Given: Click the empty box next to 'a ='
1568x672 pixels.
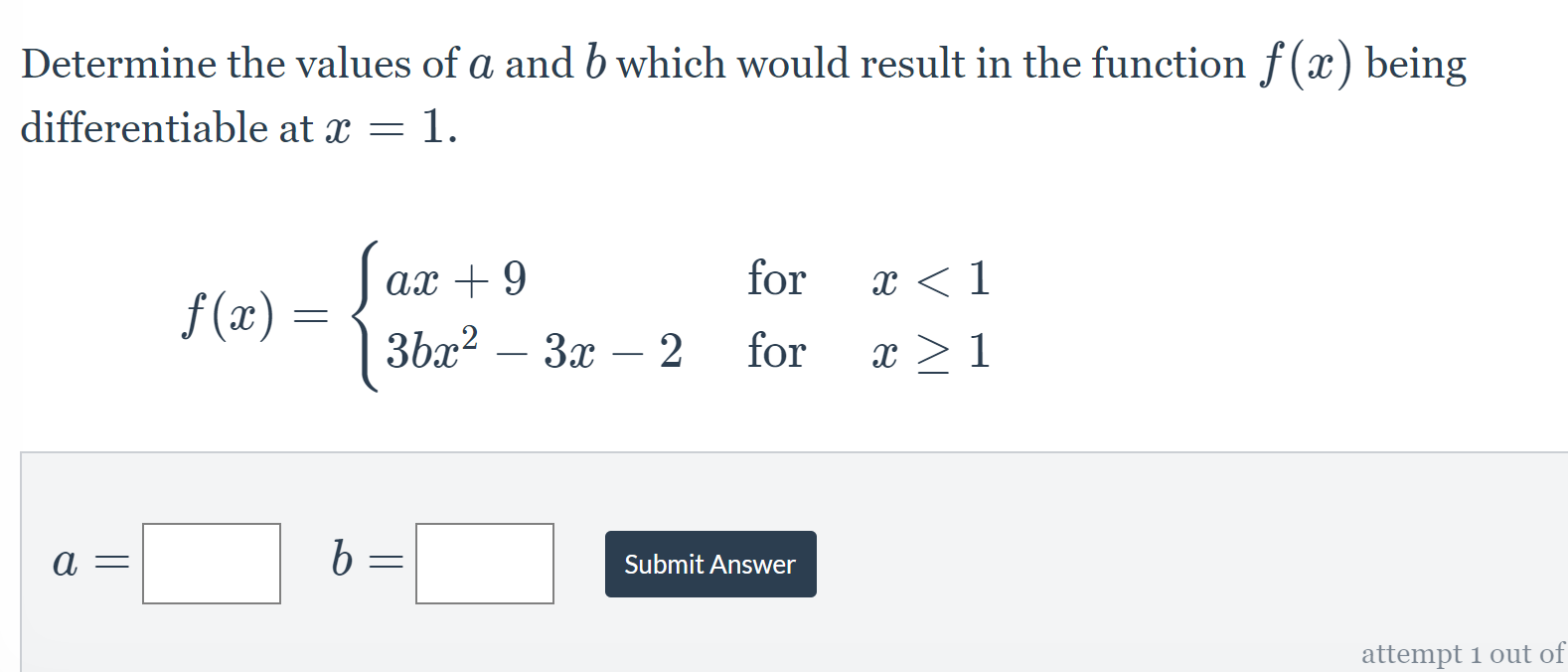Looking at the screenshot, I should pos(212,564).
